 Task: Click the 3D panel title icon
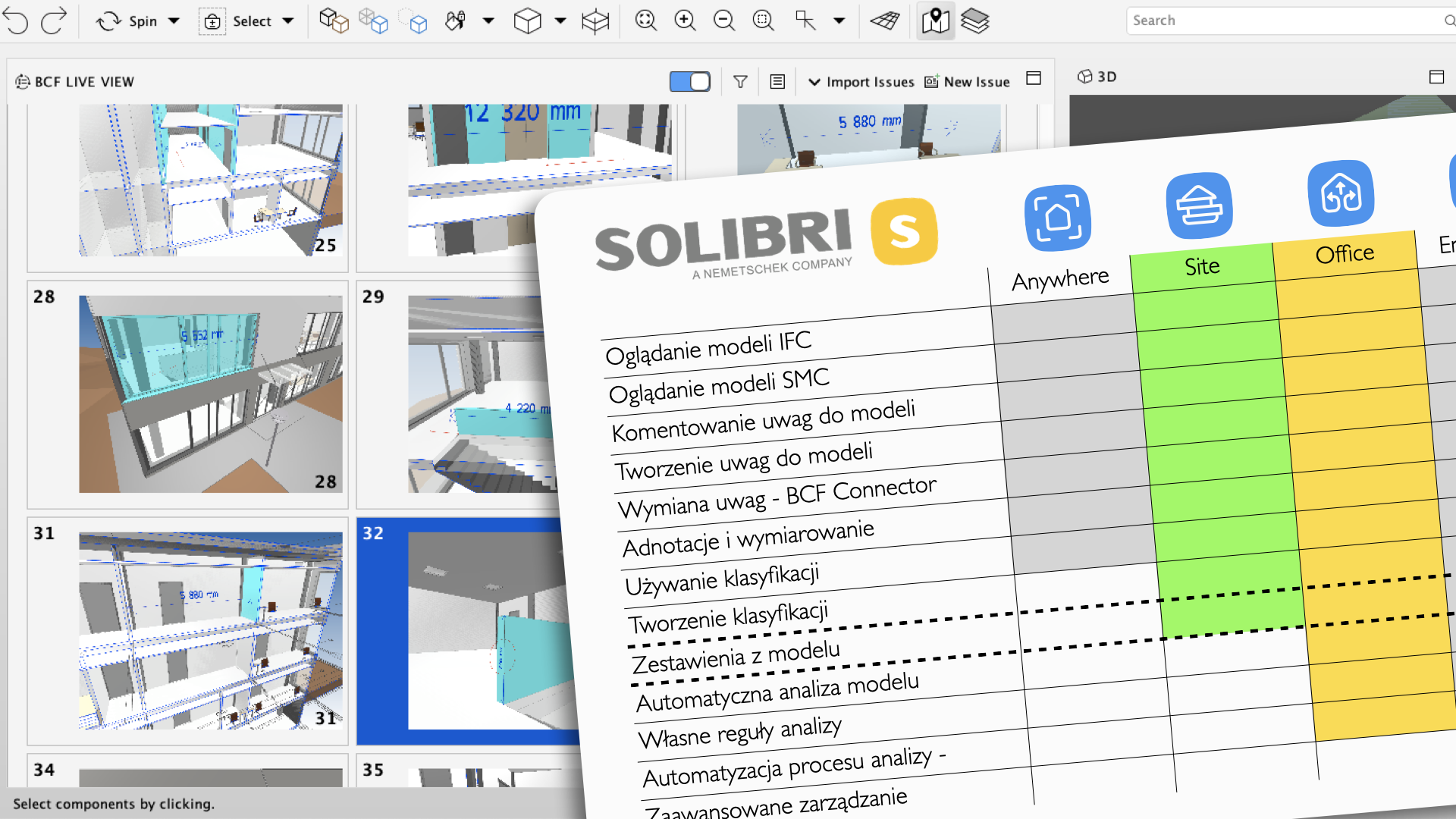pos(1085,77)
